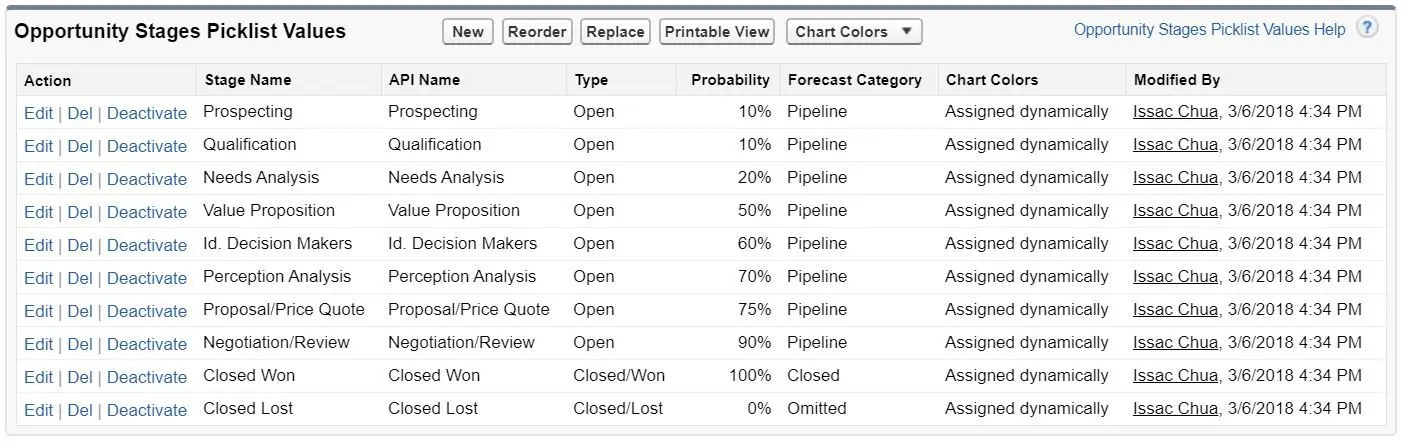Open the Printable View
The height and width of the screenshot is (445, 1405).
717,32
